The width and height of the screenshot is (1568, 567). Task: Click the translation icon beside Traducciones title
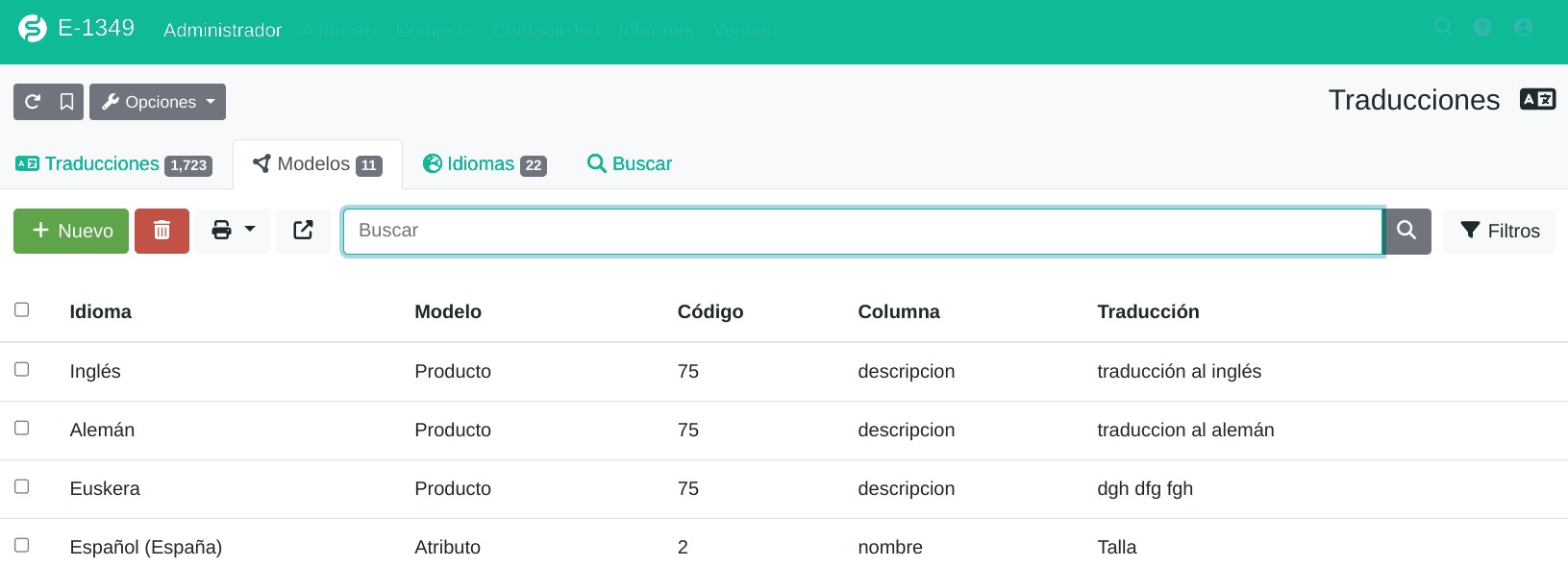1537,99
